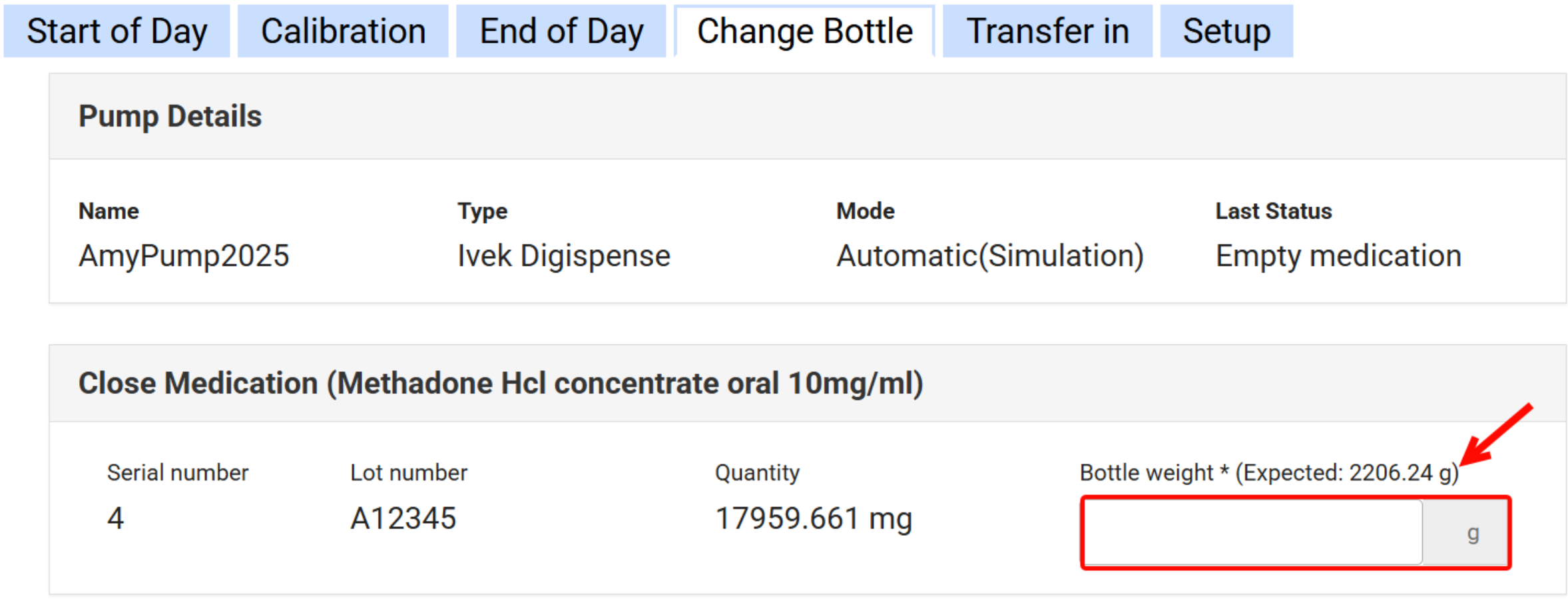Click the Close Medication panel heading
This screenshot has height=601, width=1568.
(x=501, y=383)
